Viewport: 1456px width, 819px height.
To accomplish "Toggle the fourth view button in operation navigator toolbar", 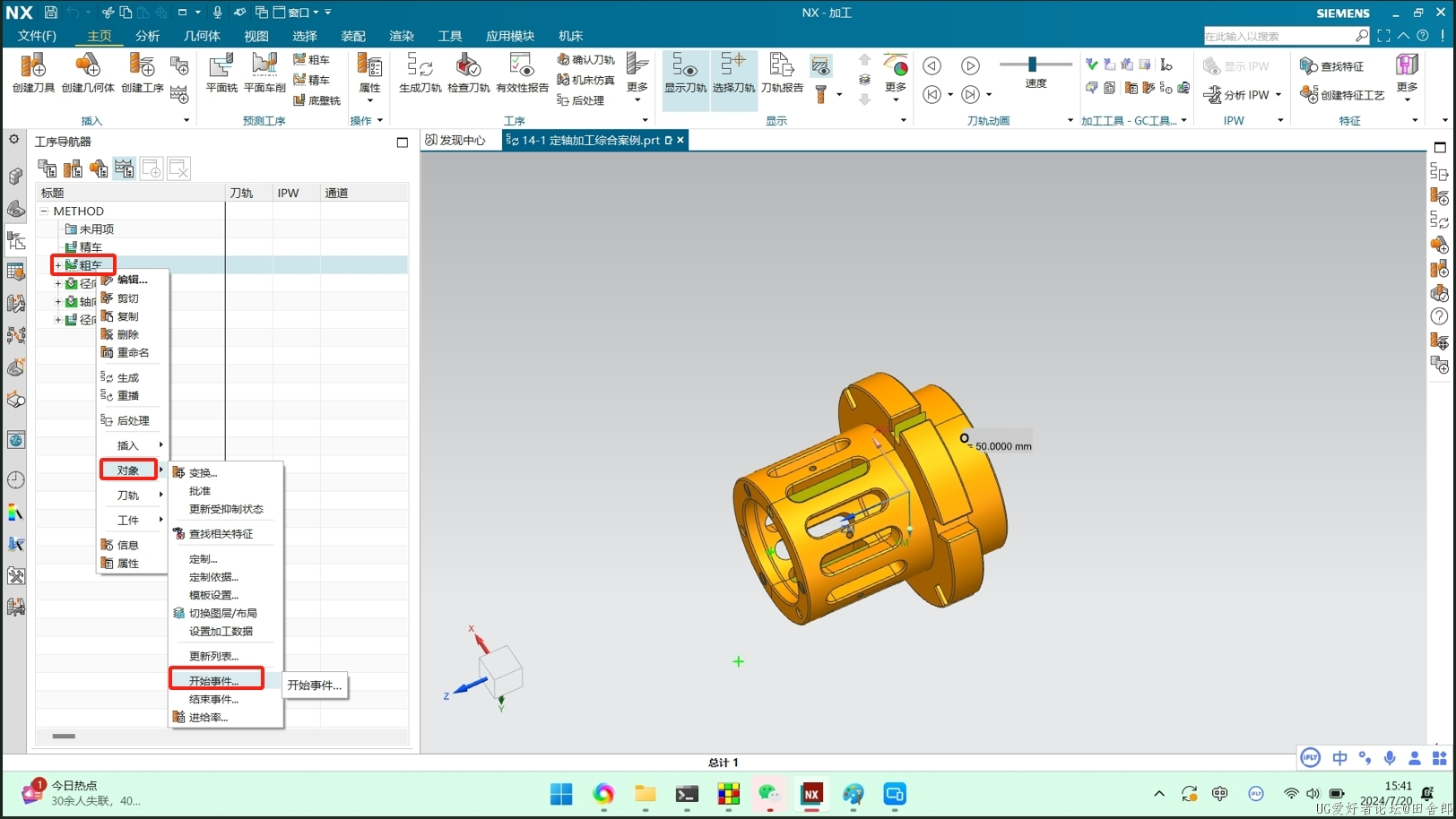I will 125,168.
